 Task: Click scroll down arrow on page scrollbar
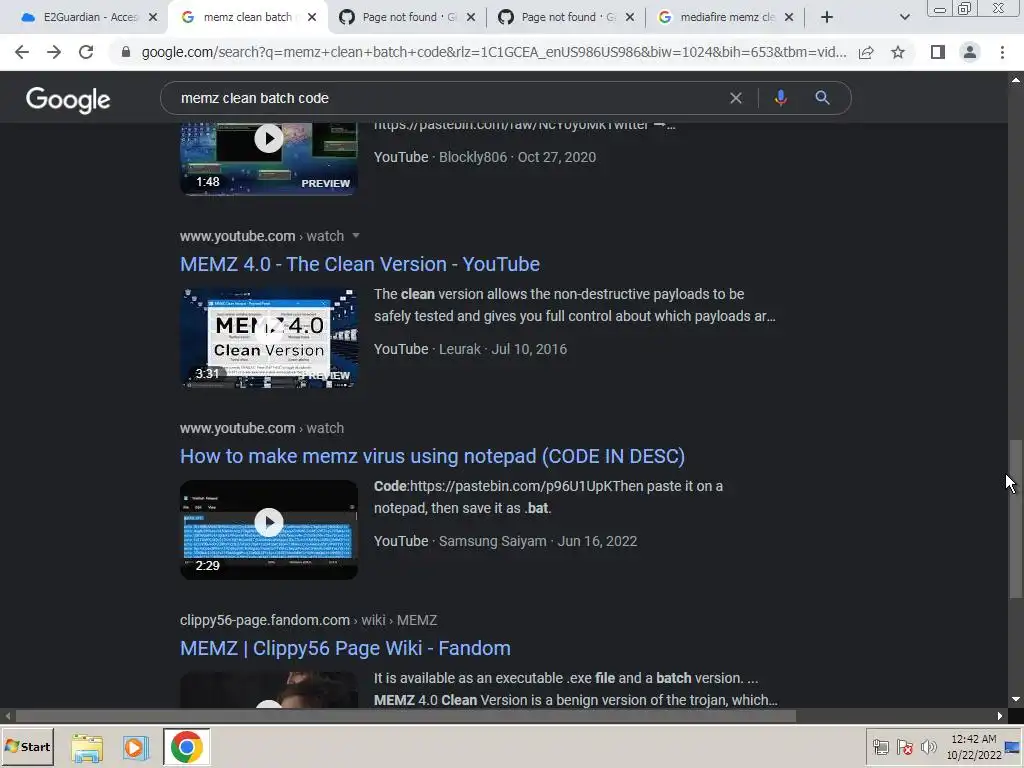tap(1016, 699)
